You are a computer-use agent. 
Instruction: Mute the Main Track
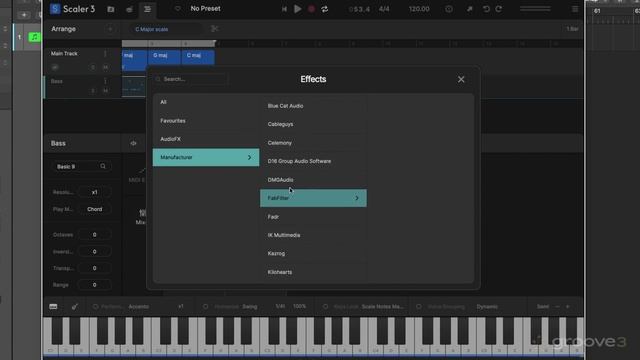click(x=105, y=67)
